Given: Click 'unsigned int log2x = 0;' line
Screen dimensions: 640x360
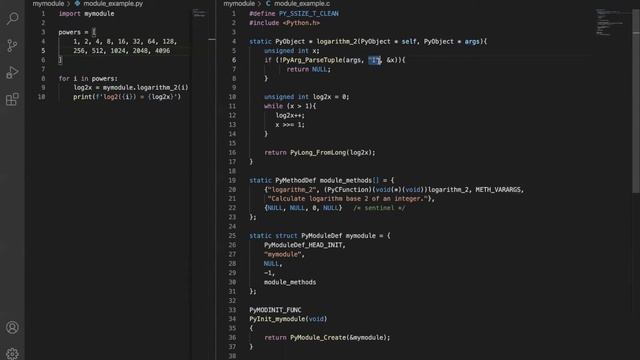Looking at the screenshot, I should [x=307, y=97].
